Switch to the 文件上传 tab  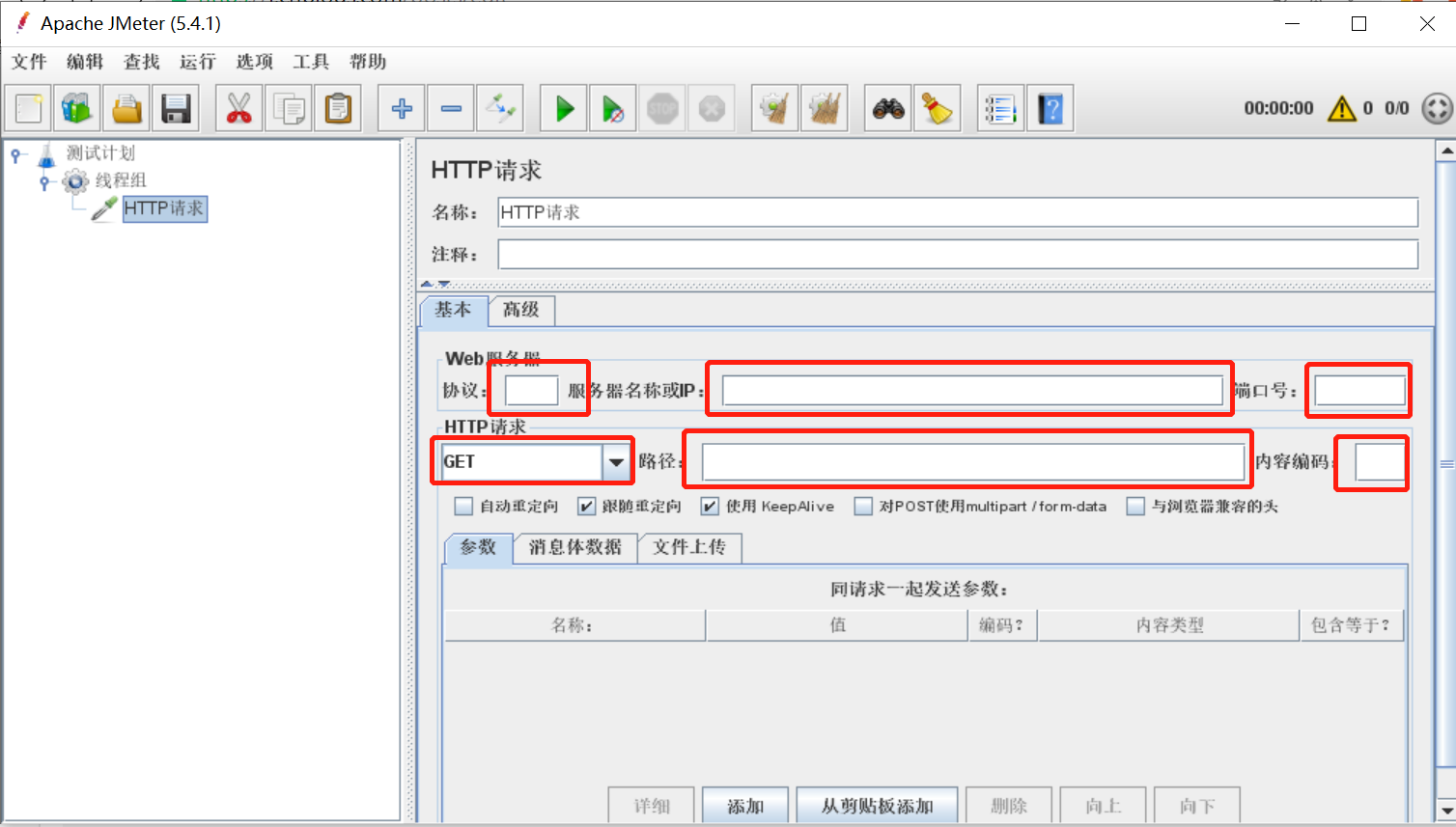click(689, 547)
